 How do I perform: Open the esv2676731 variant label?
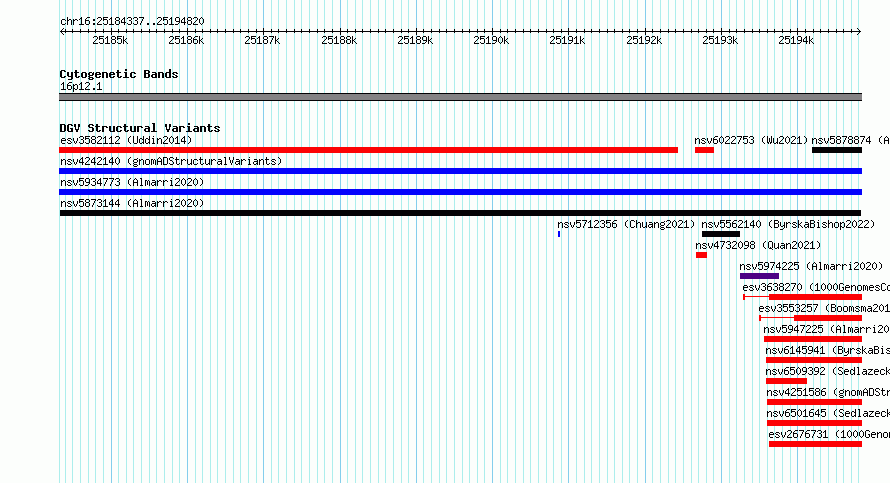829,434
